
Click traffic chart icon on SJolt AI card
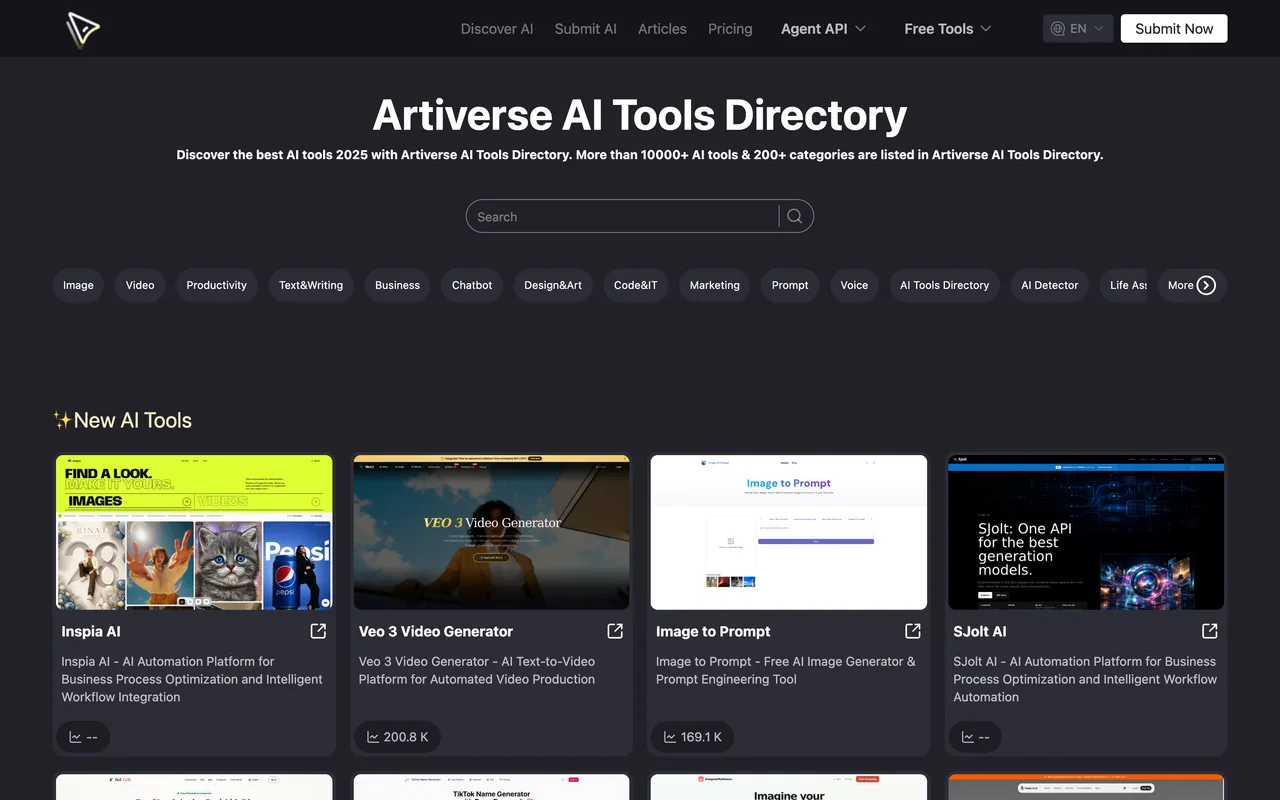click(968, 737)
